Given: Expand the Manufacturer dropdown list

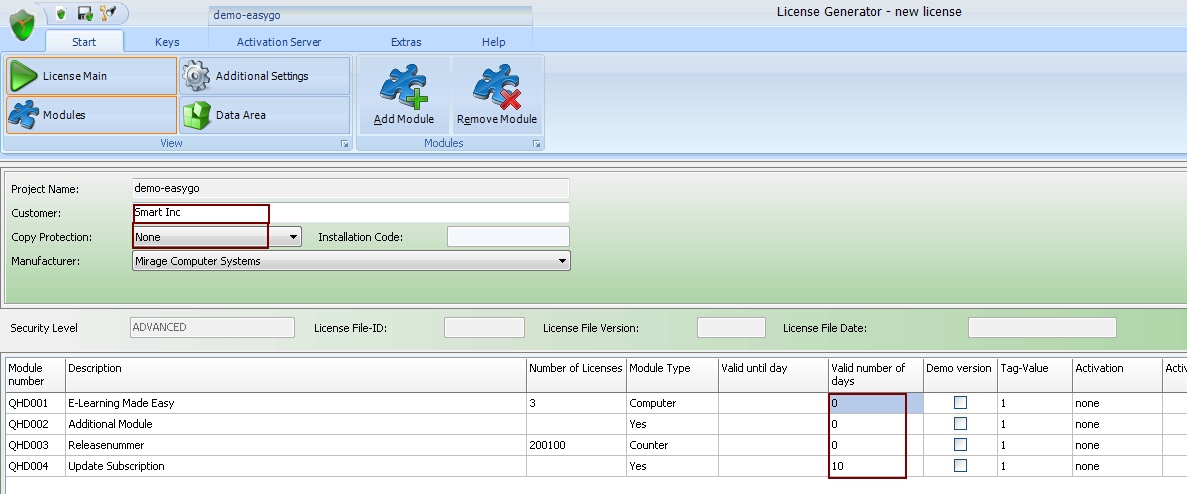Looking at the screenshot, I should pos(563,261).
